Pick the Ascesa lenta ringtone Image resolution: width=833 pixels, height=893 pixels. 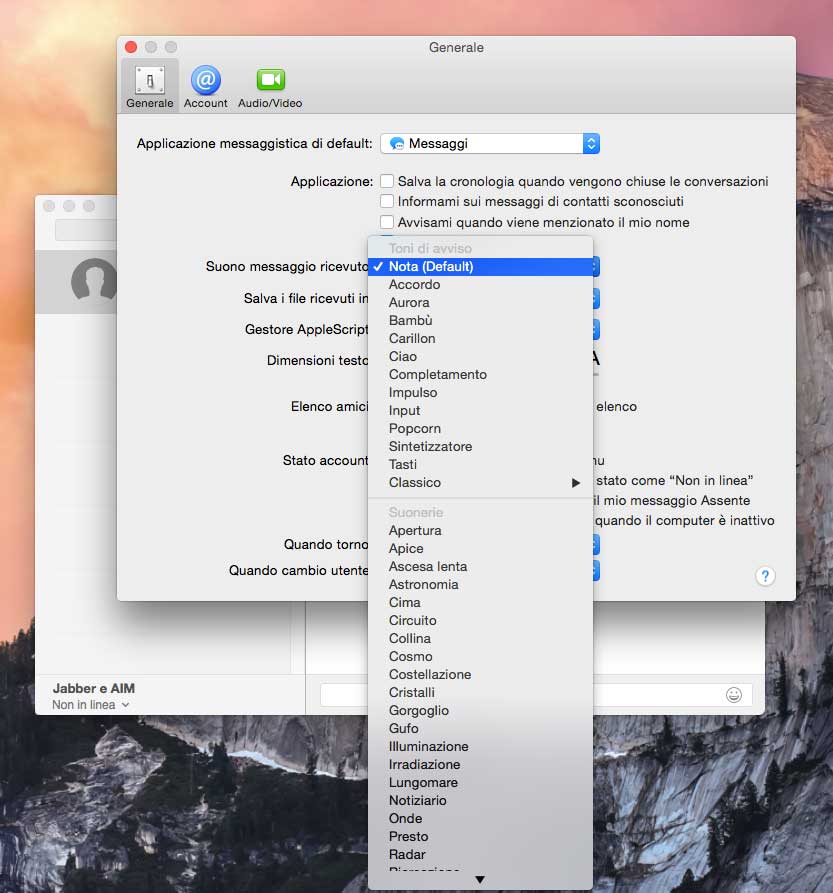coord(480,567)
